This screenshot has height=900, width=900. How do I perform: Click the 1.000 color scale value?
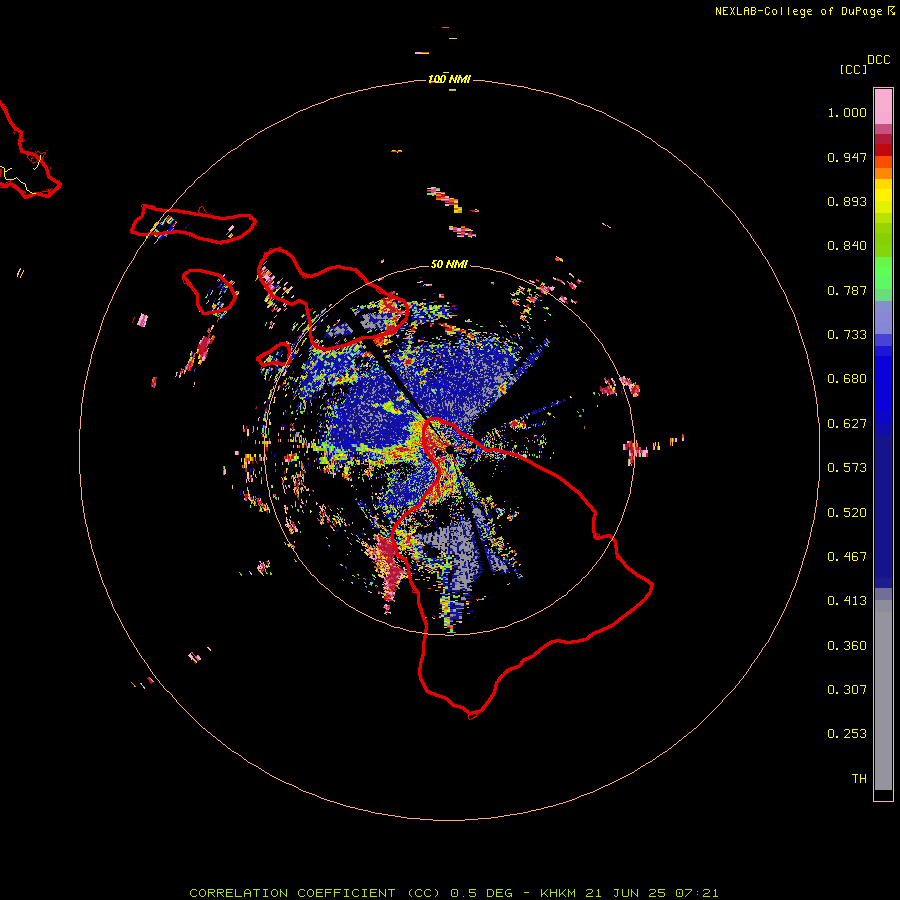[847, 112]
